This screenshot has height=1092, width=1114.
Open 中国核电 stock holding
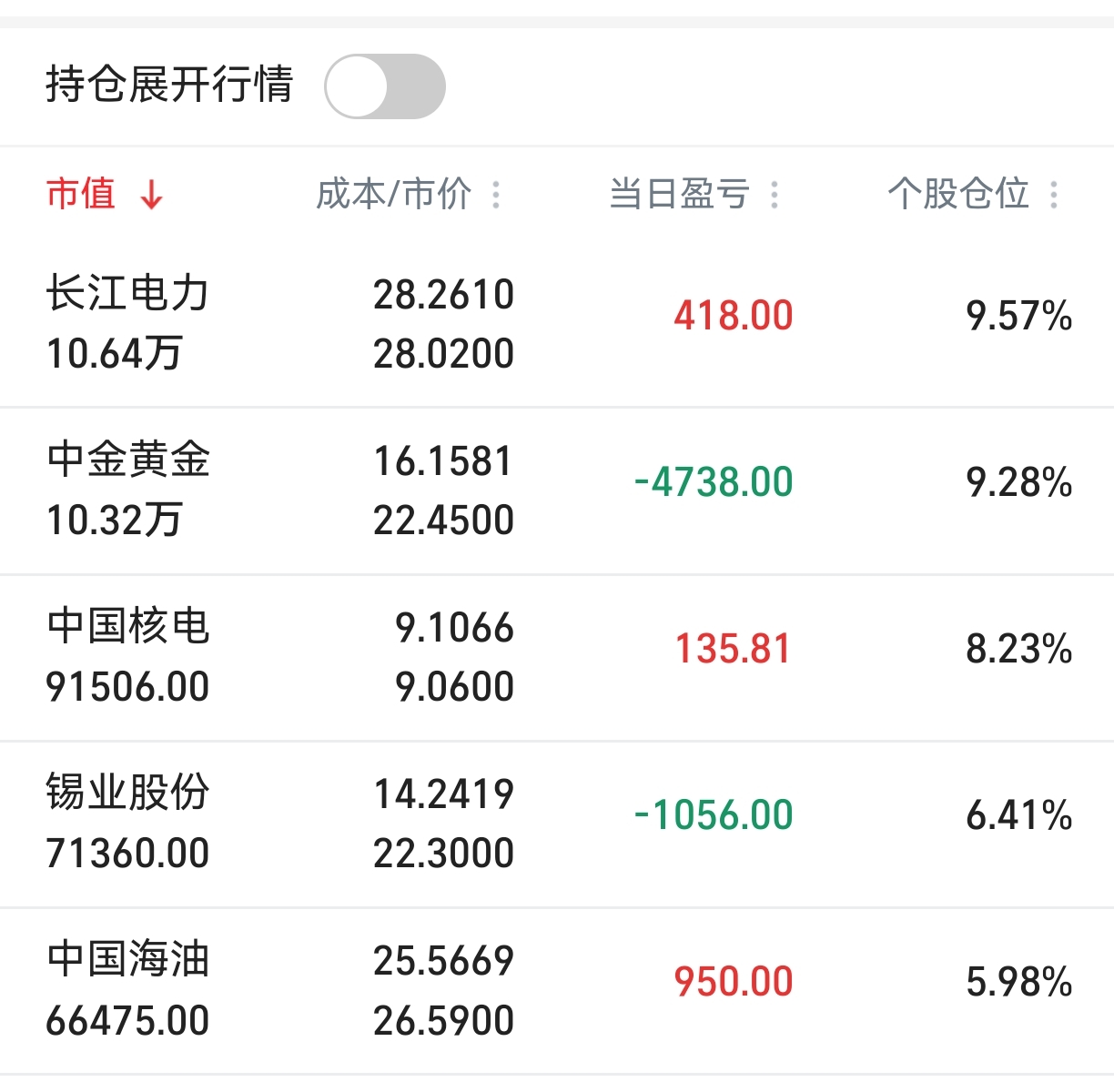pyautogui.click(x=128, y=627)
